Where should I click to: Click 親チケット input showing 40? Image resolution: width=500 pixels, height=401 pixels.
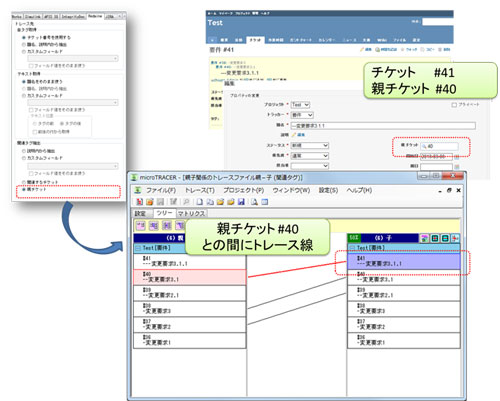pos(439,146)
